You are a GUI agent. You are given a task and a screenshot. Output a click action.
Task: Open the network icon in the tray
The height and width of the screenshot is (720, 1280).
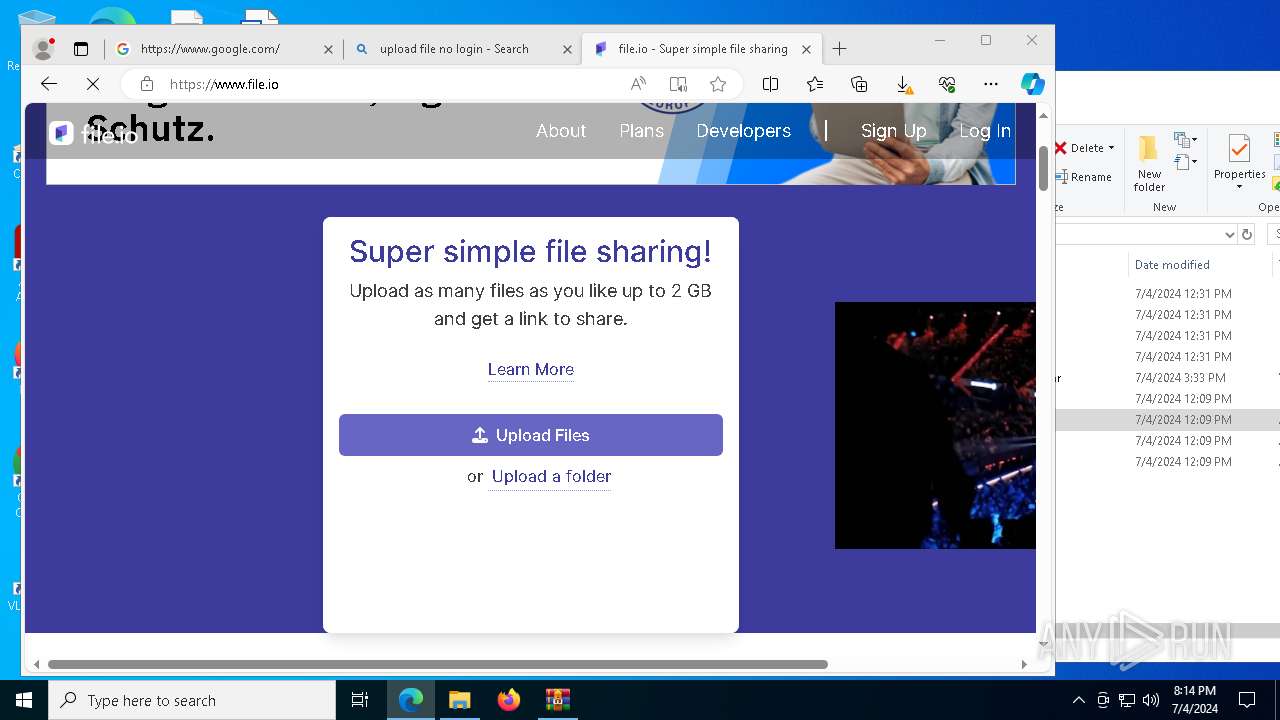(x=1127, y=700)
